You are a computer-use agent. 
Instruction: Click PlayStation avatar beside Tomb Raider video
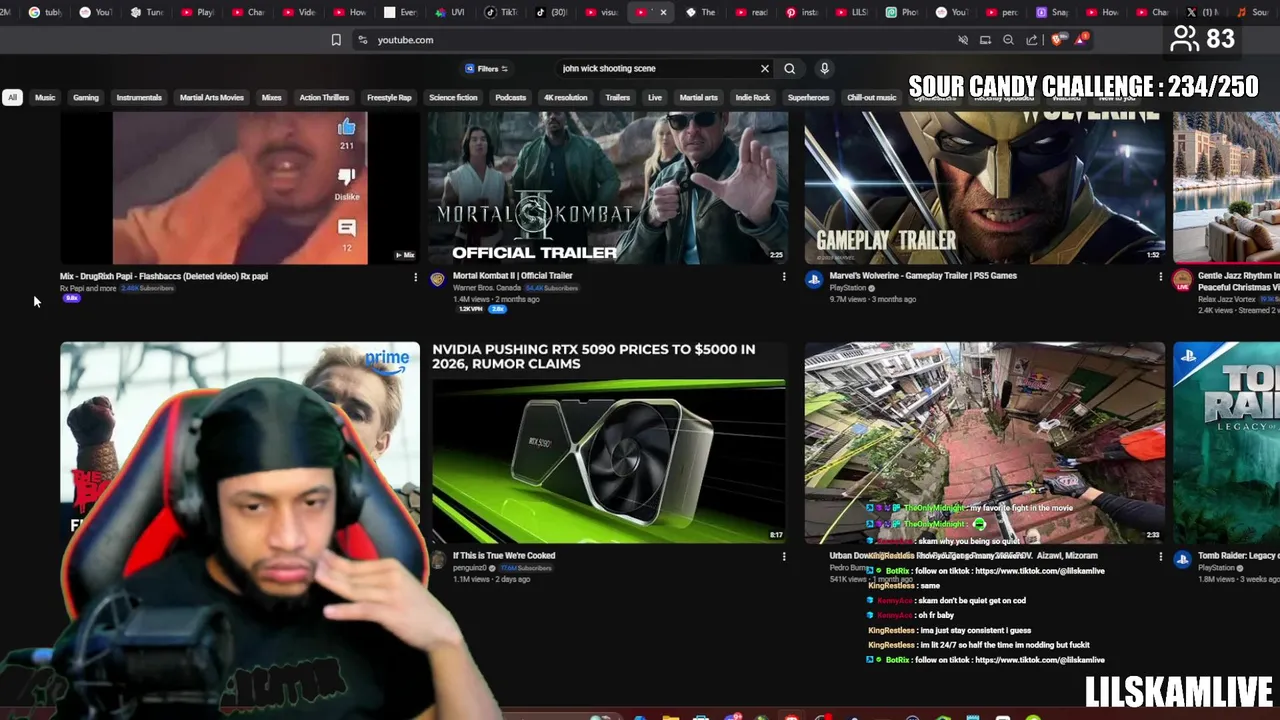coord(1182,560)
